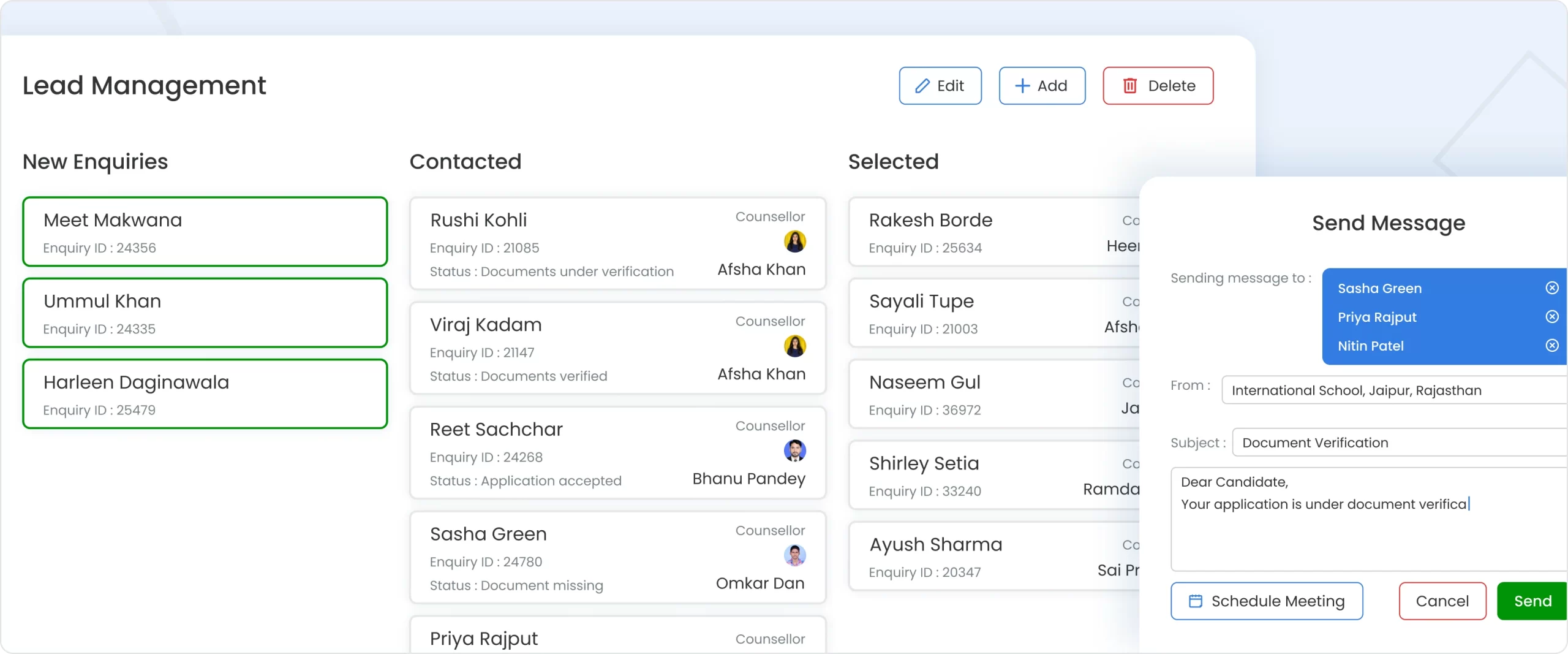
Task: Cancel the Send Message dialog
Action: click(1441, 601)
